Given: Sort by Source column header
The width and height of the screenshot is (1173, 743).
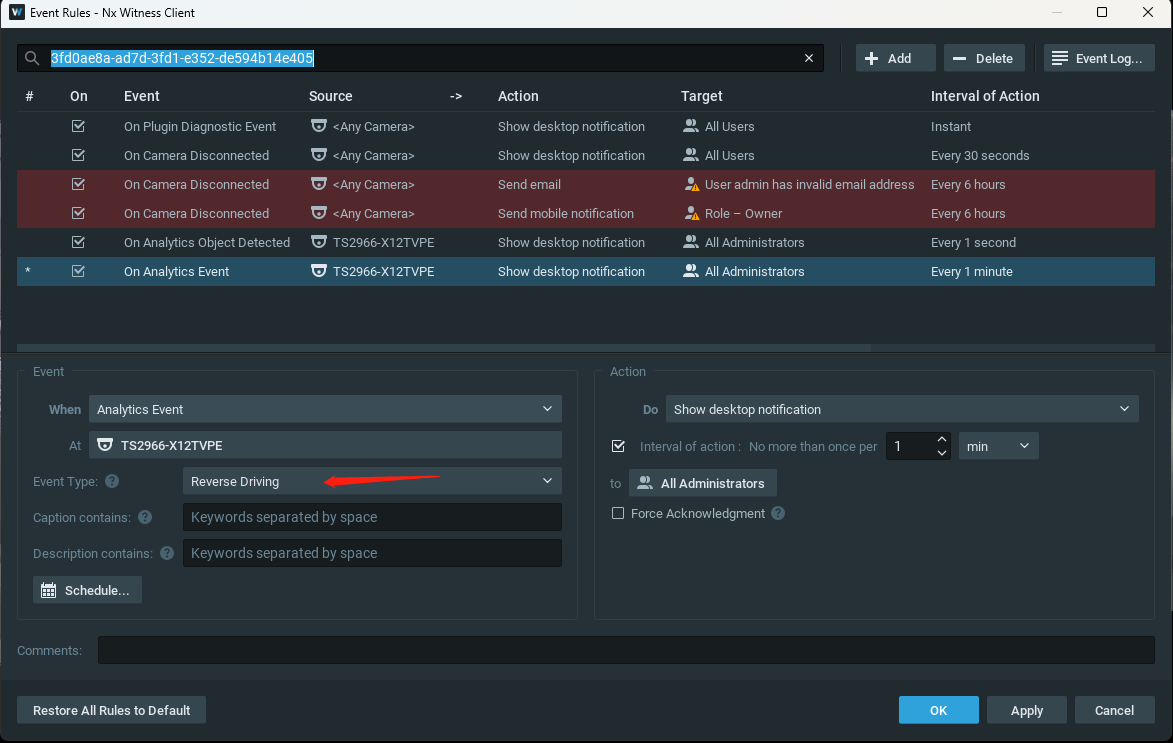Looking at the screenshot, I should [330, 96].
